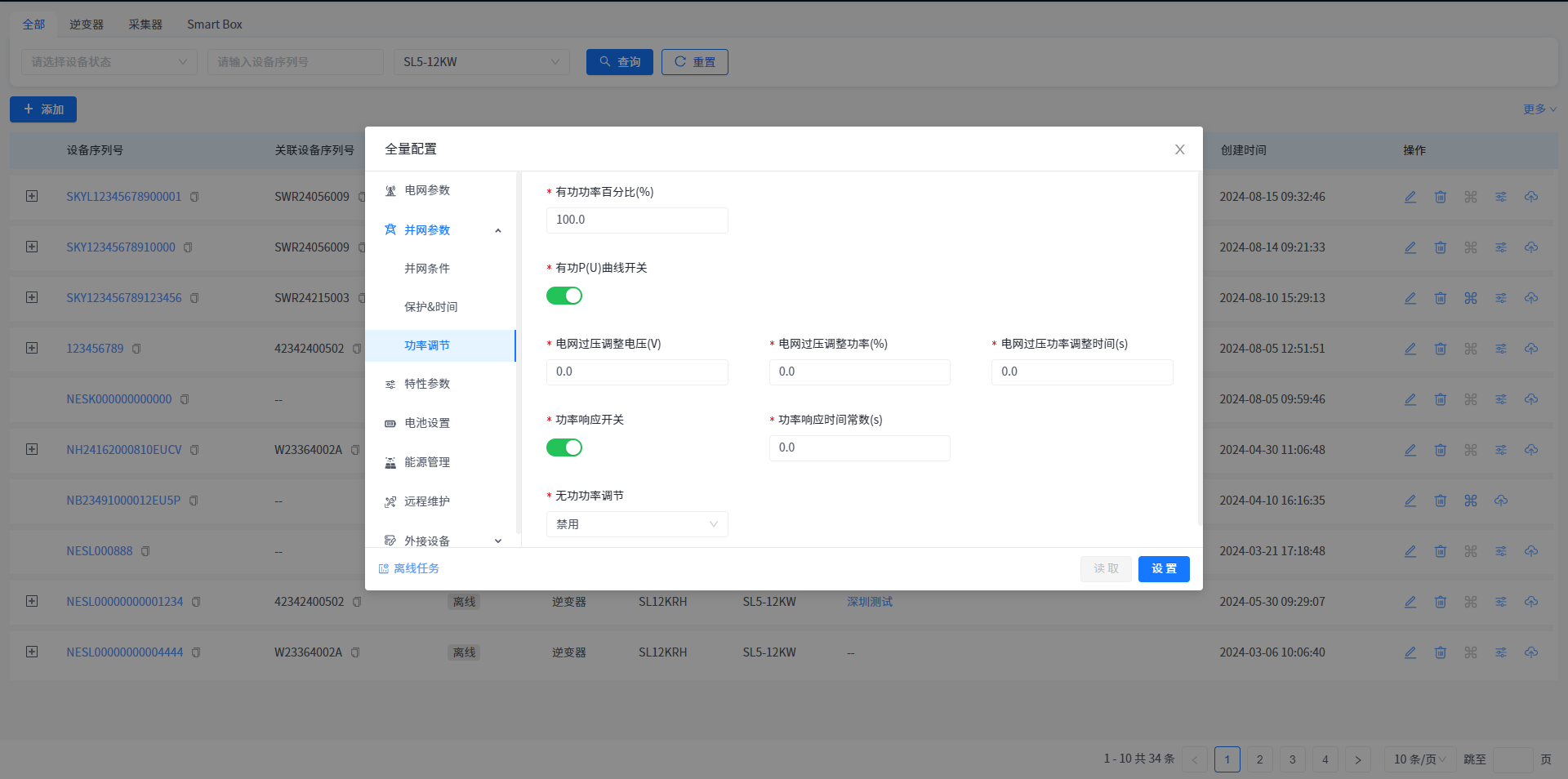Open the 无功功率调节 dropdown
The width and height of the screenshot is (1568, 779).
(x=637, y=524)
